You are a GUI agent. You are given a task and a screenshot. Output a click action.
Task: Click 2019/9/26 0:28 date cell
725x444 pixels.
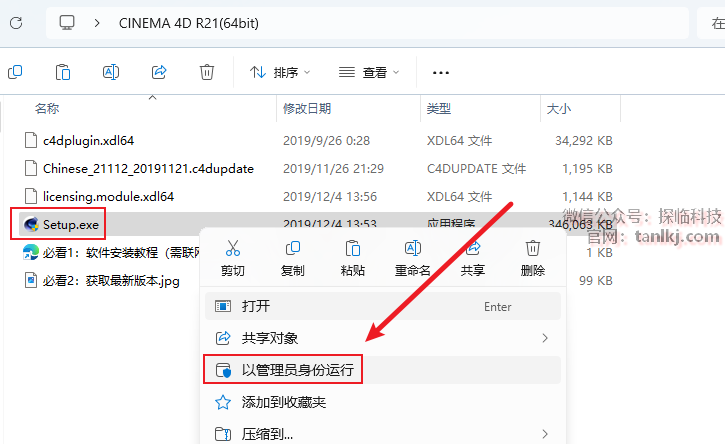[x=326, y=141]
